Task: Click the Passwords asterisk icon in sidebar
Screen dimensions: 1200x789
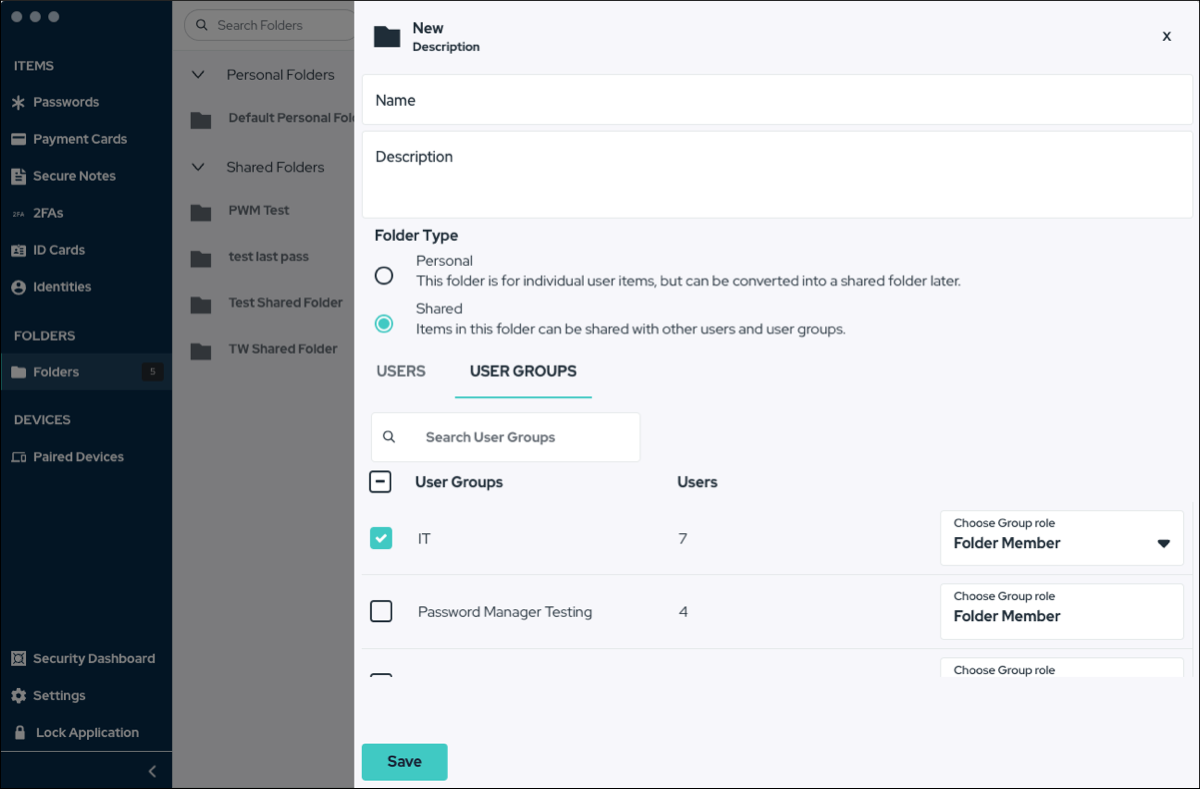Action: [18, 103]
